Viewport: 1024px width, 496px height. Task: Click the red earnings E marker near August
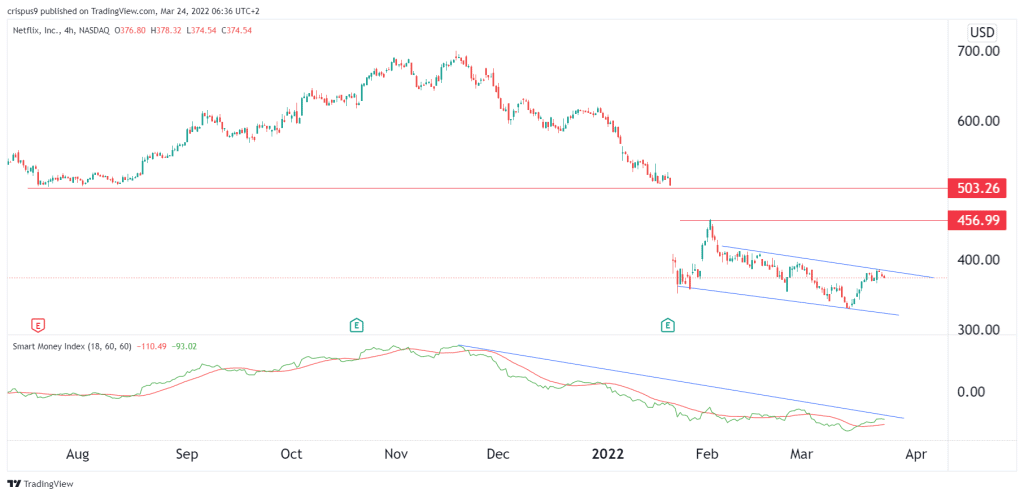(x=38, y=324)
